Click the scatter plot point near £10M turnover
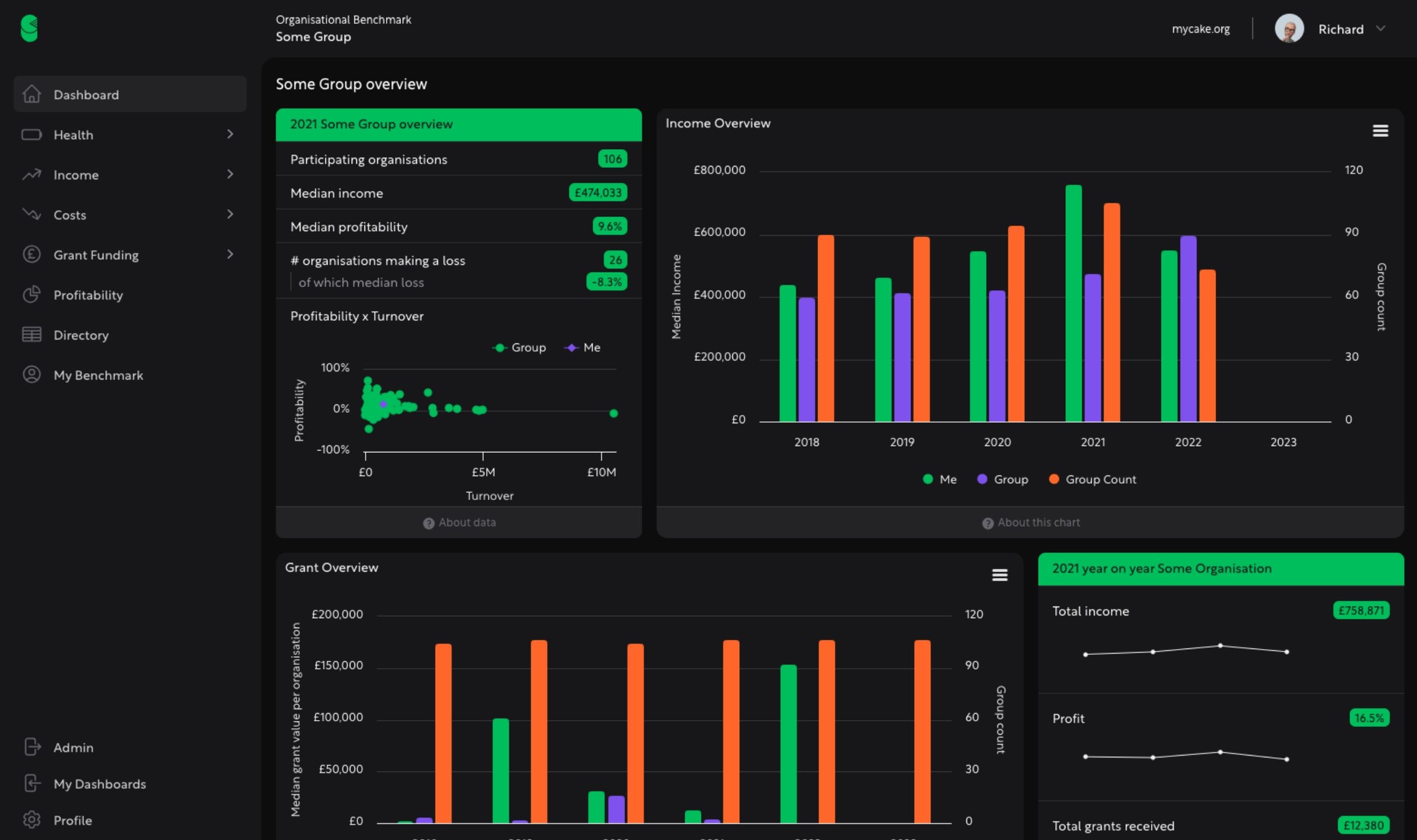The width and height of the screenshot is (1417, 840). click(x=614, y=414)
